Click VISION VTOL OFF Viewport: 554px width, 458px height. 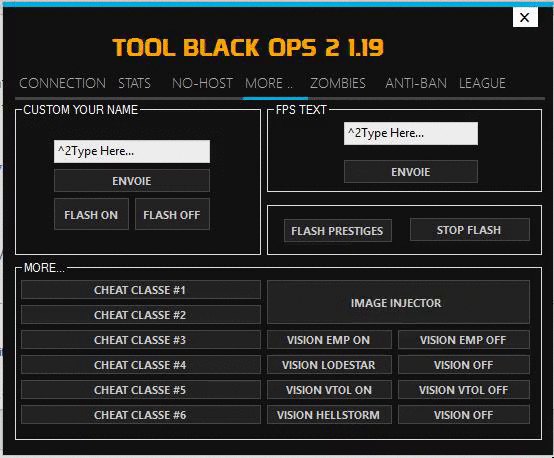[464, 390]
